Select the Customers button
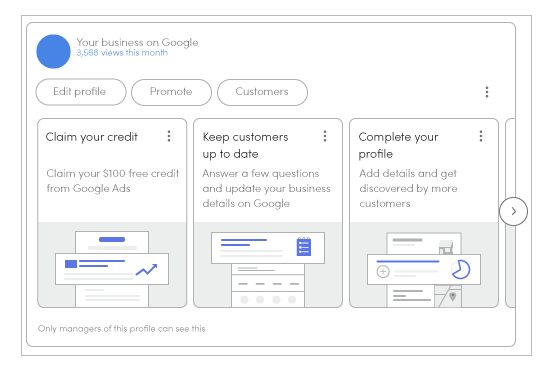Image resolution: width=553 pixels, height=371 pixels. pos(262,92)
